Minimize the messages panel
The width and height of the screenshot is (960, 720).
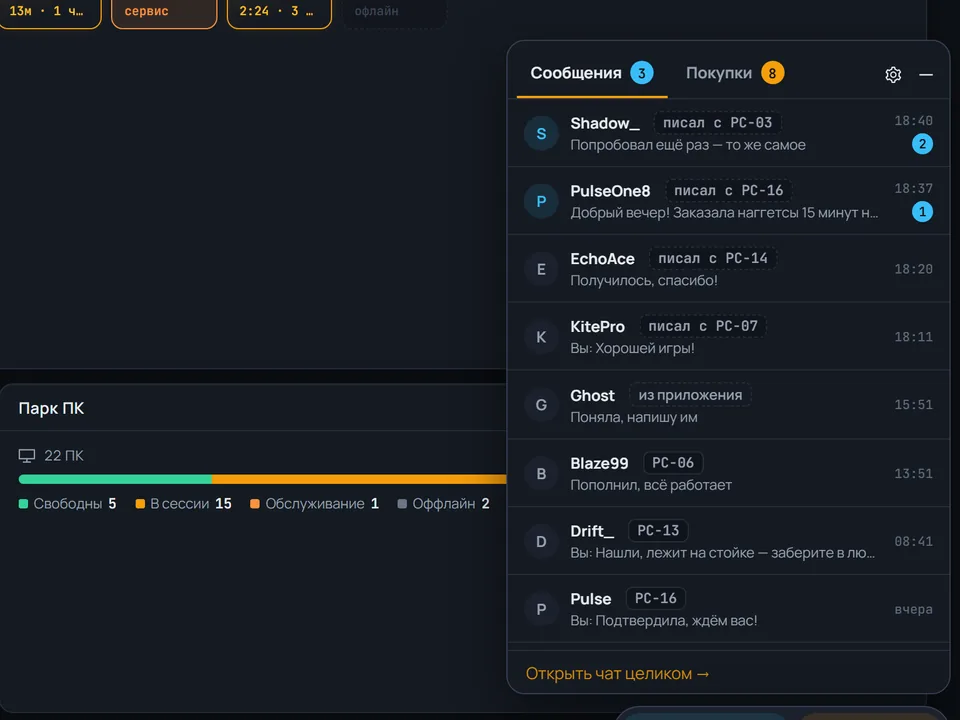point(926,75)
